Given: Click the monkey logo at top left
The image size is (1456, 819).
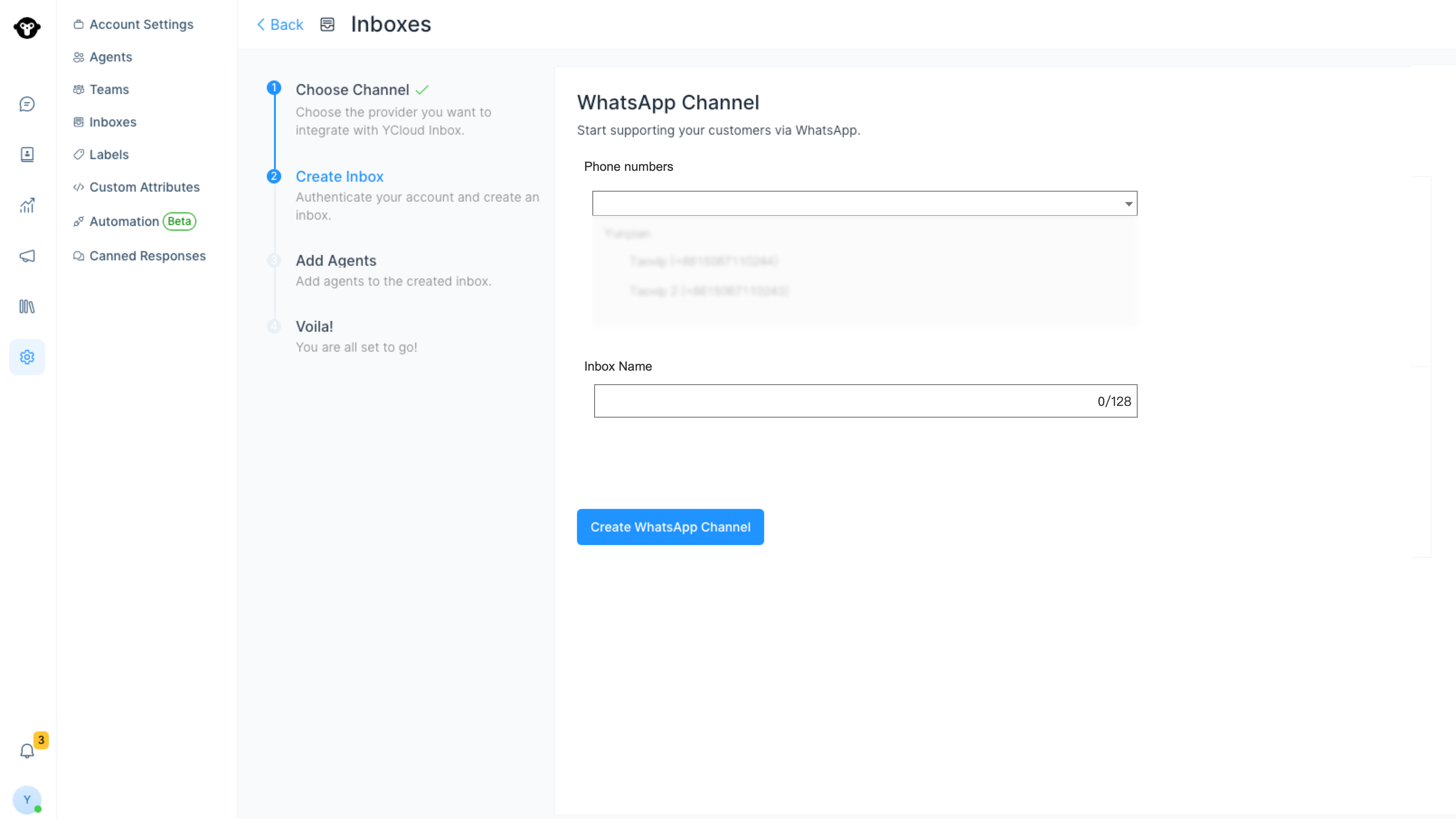Looking at the screenshot, I should pyautogui.click(x=27, y=27).
